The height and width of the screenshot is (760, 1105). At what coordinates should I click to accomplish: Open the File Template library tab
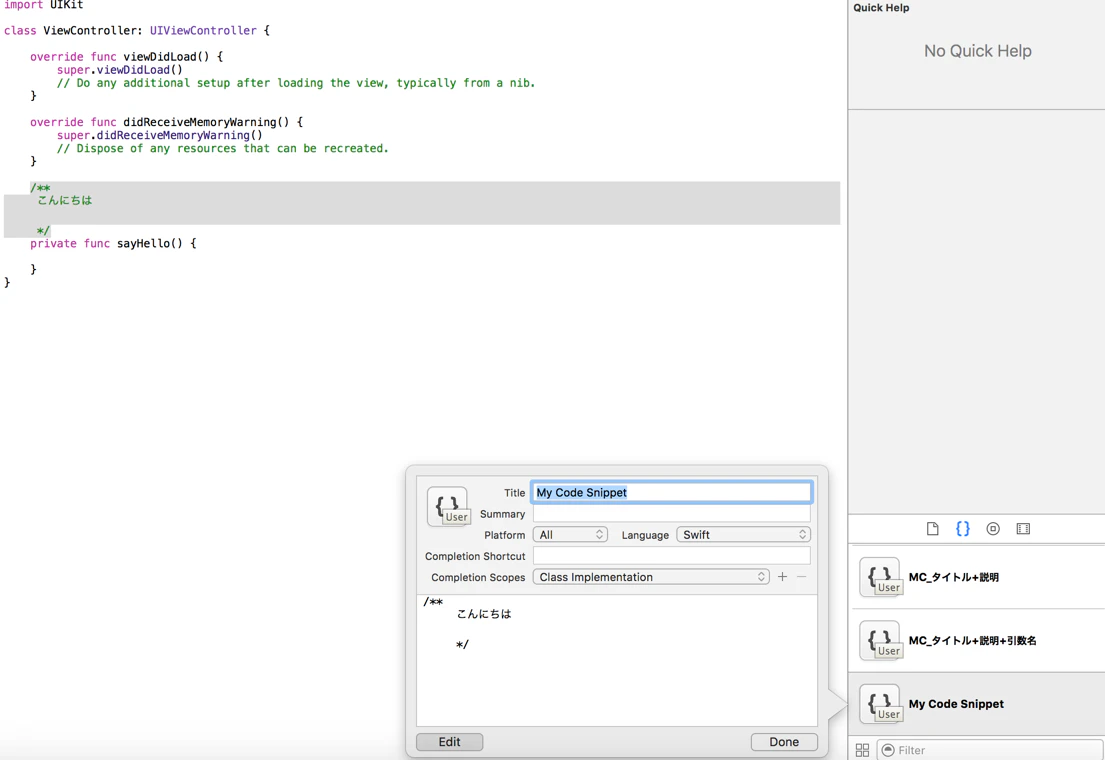point(932,529)
